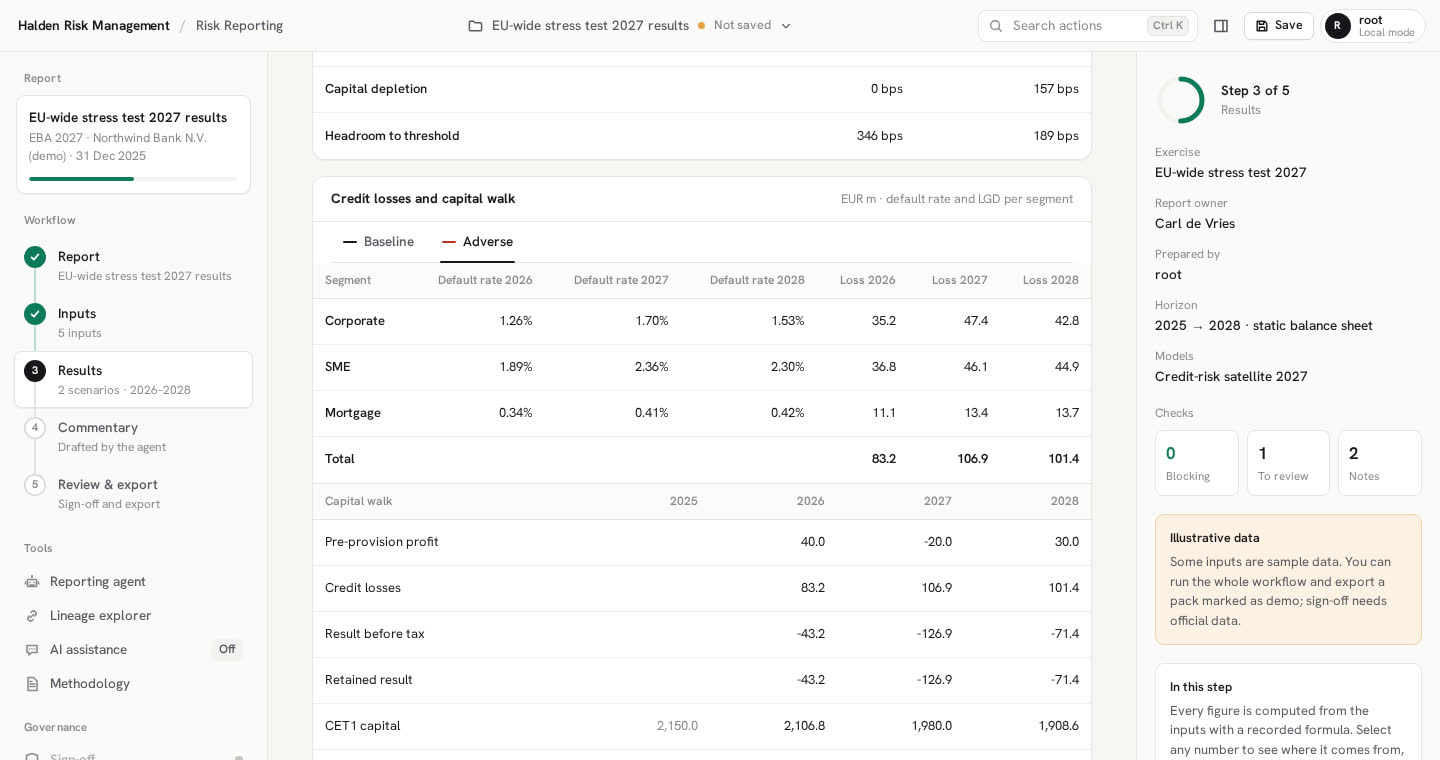Open the Results workflow step
Image resolution: width=1440 pixels, height=760 pixels.
(133, 380)
